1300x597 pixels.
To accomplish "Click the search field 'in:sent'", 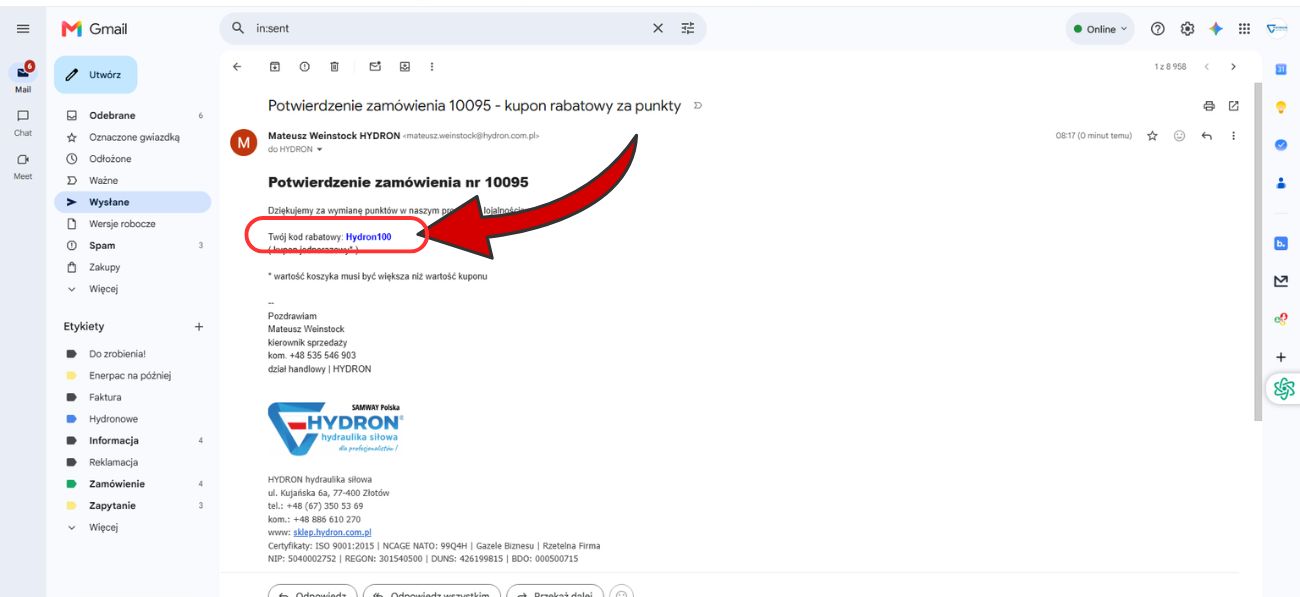I will [x=450, y=29].
